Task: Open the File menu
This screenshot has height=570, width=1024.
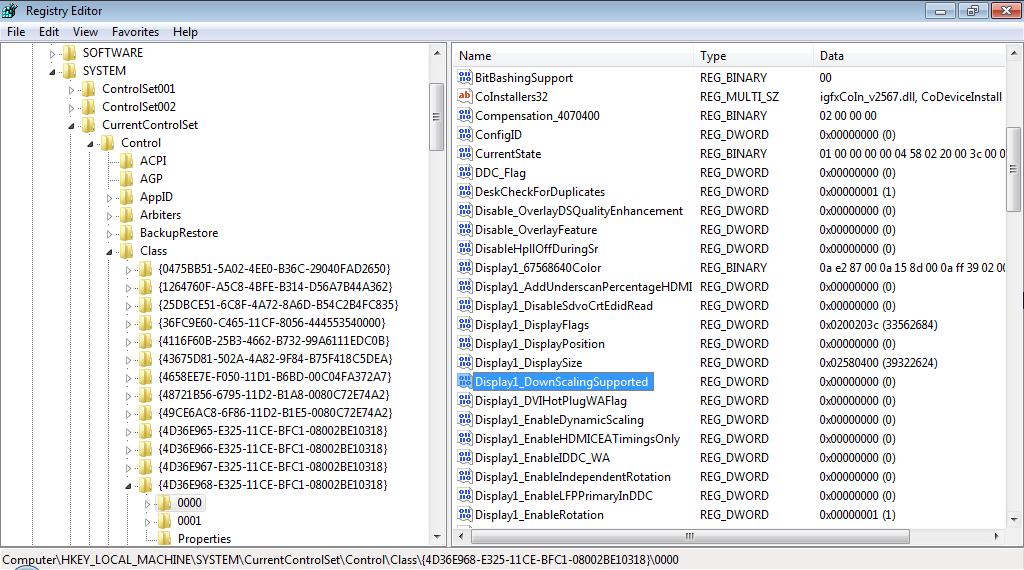Action: (16, 32)
